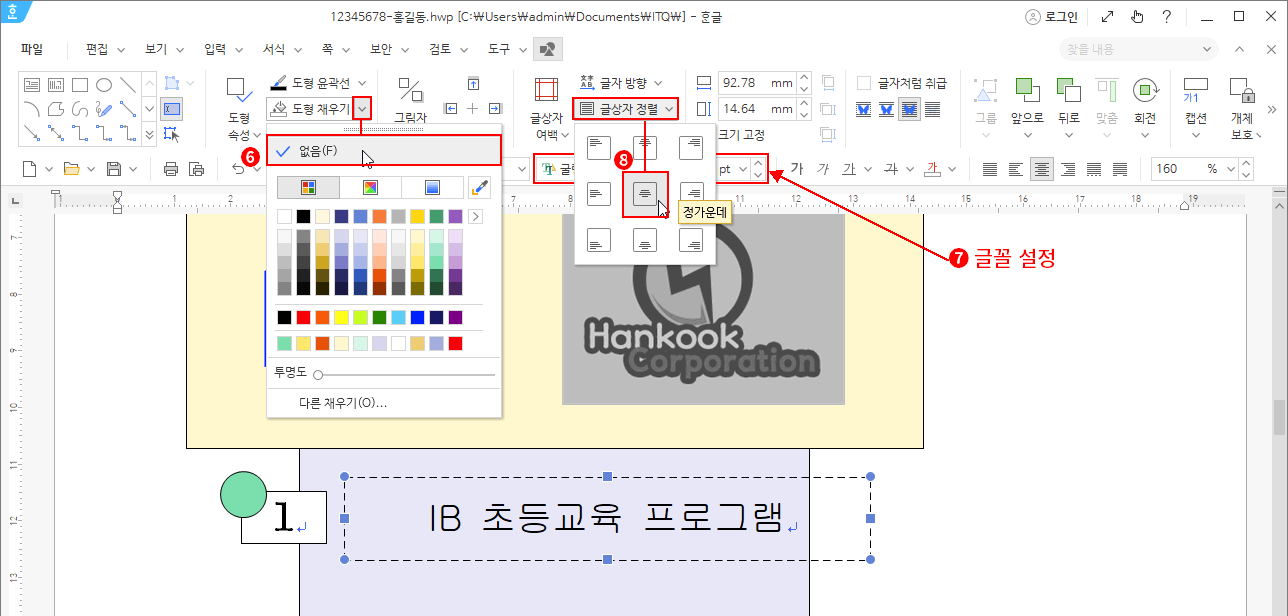Click 다른 채우기(O)... option
Viewport: 1288px width, 616px height.
[343, 403]
